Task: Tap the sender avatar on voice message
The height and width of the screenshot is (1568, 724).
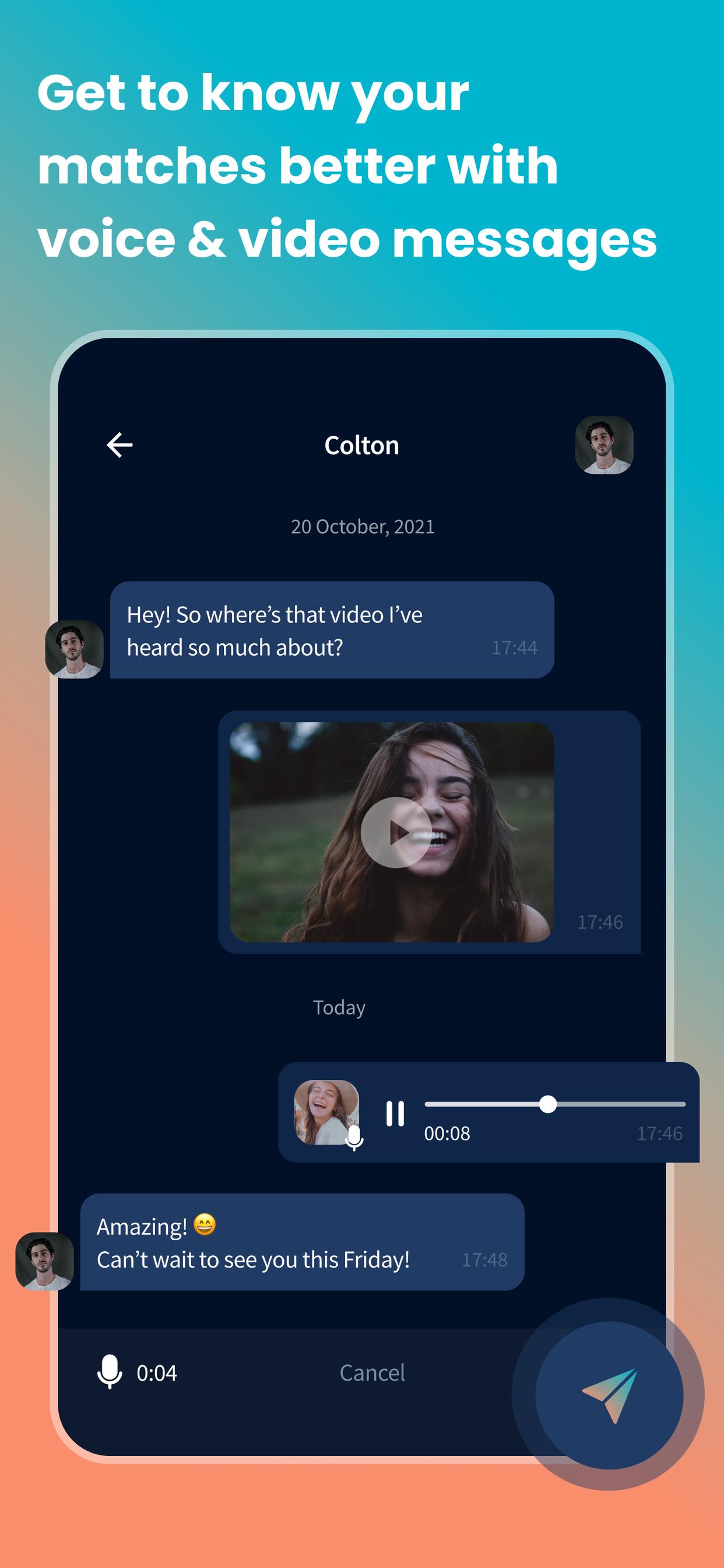Action: tap(326, 1112)
